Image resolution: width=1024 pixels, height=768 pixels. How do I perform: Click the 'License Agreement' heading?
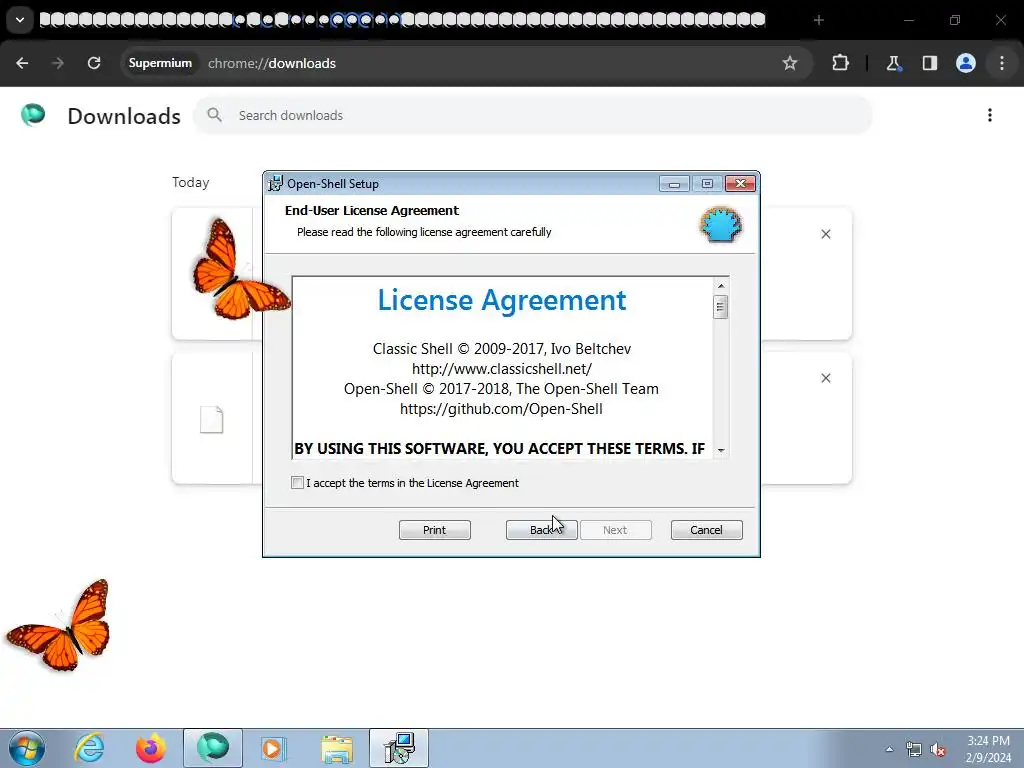[502, 300]
